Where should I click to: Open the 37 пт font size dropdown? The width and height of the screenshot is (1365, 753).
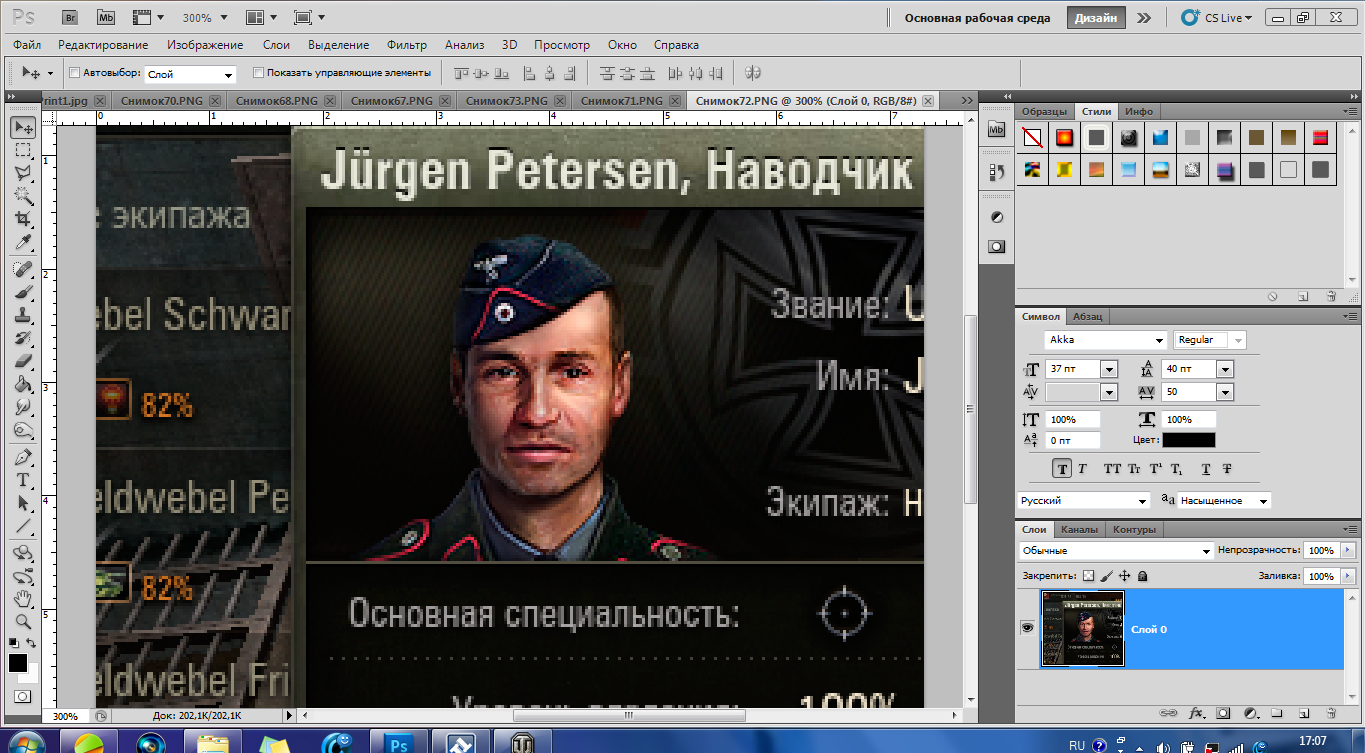(x=1108, y=369)
